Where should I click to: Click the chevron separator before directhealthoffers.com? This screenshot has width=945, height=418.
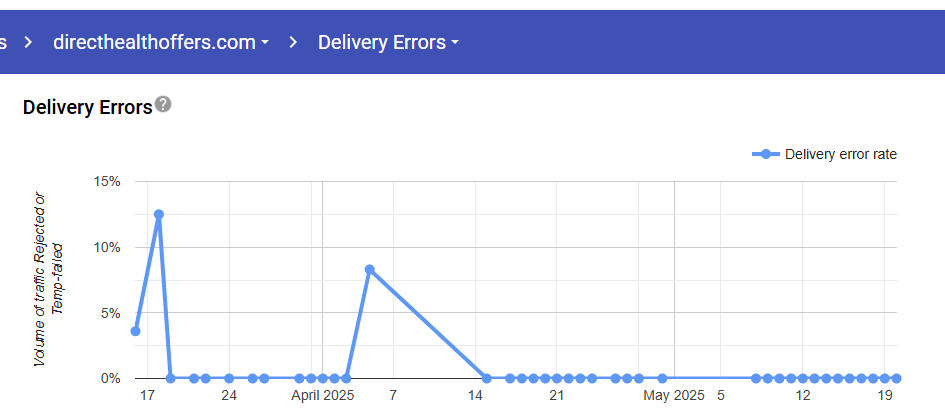pyautogui.click(x=29, y=43)
